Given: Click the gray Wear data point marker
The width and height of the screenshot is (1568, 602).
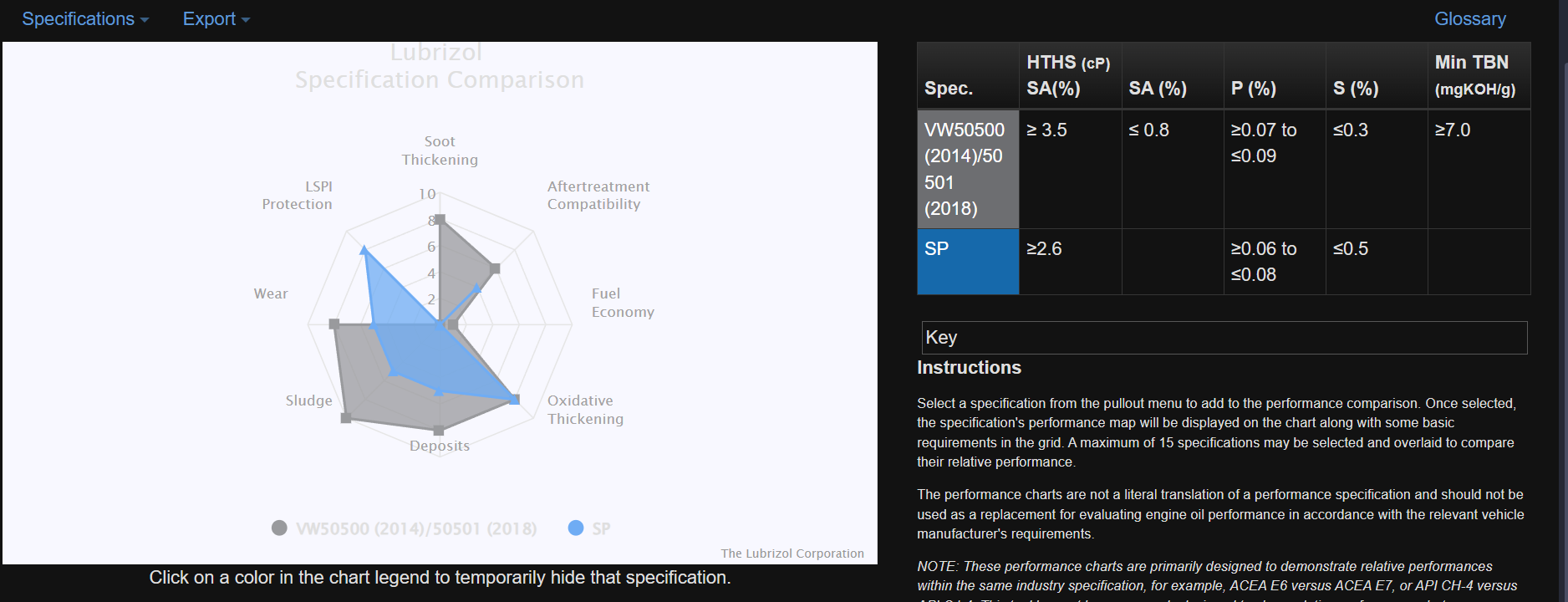Looking at the screenshot, I should (x=334, y=324).
